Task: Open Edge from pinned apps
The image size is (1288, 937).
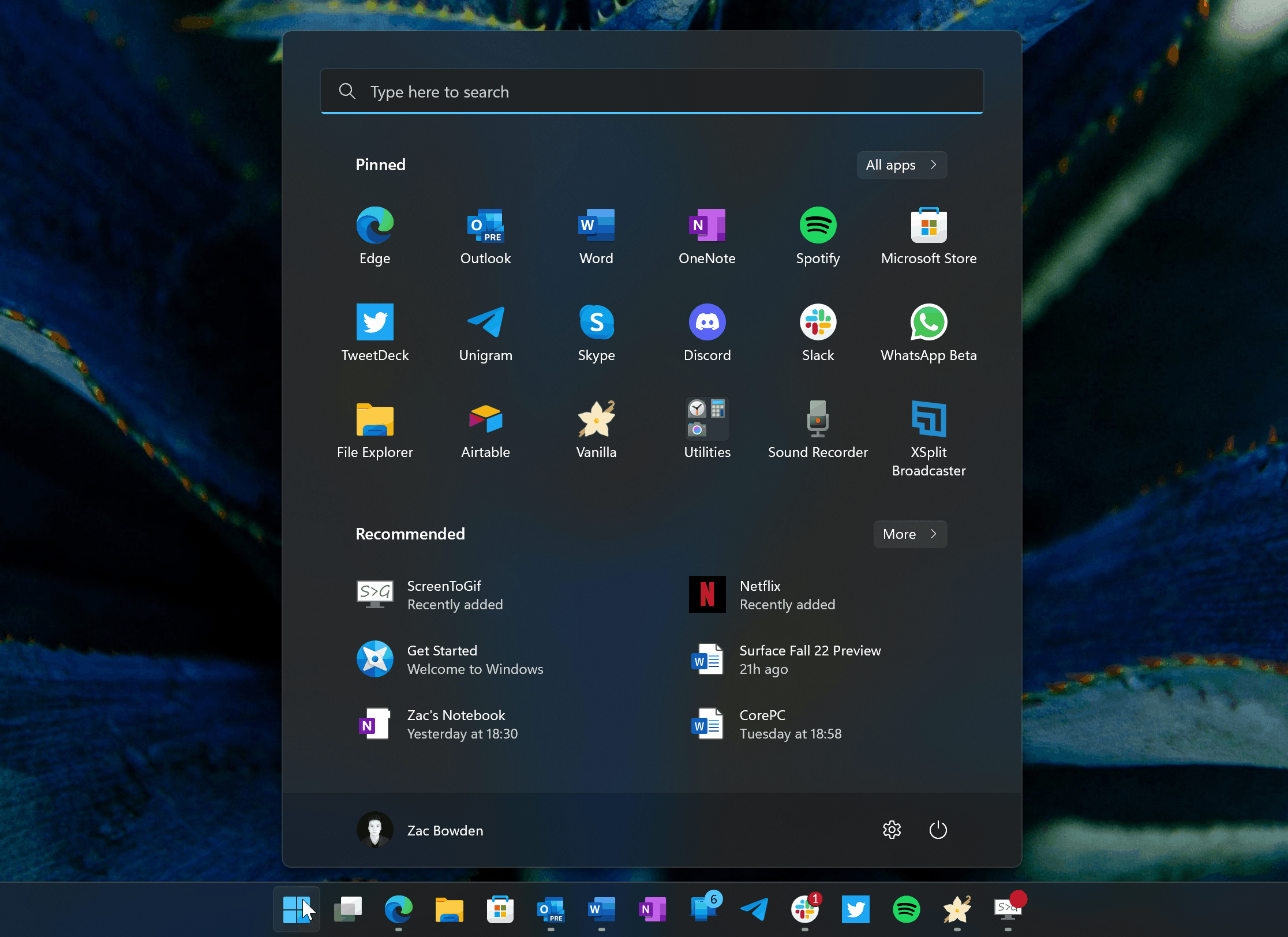Action: (375, 236)
